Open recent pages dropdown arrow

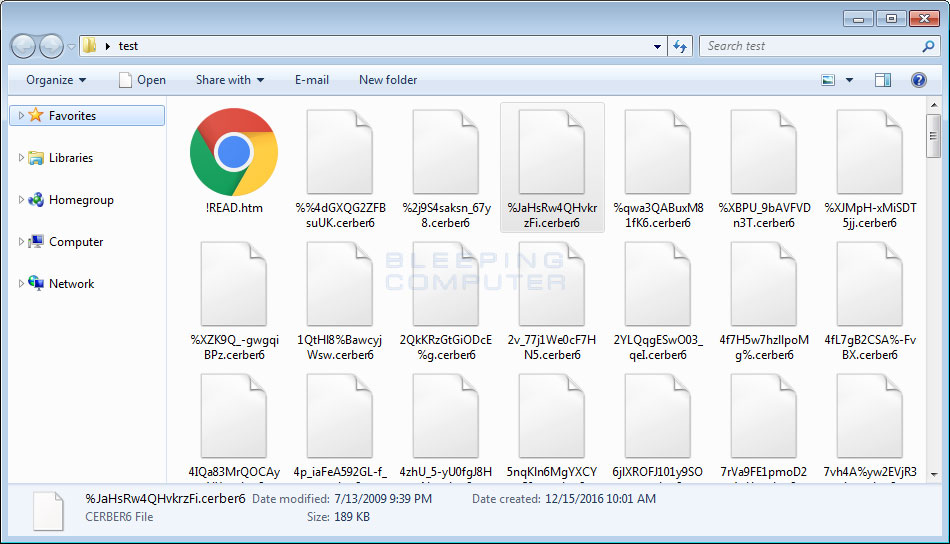click(71, 47)
